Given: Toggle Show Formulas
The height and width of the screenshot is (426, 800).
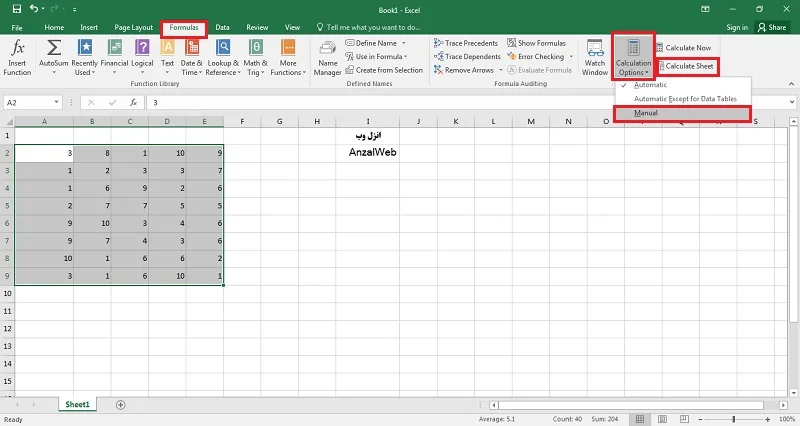Looking at the screenshot, I should tap(536, 43).
